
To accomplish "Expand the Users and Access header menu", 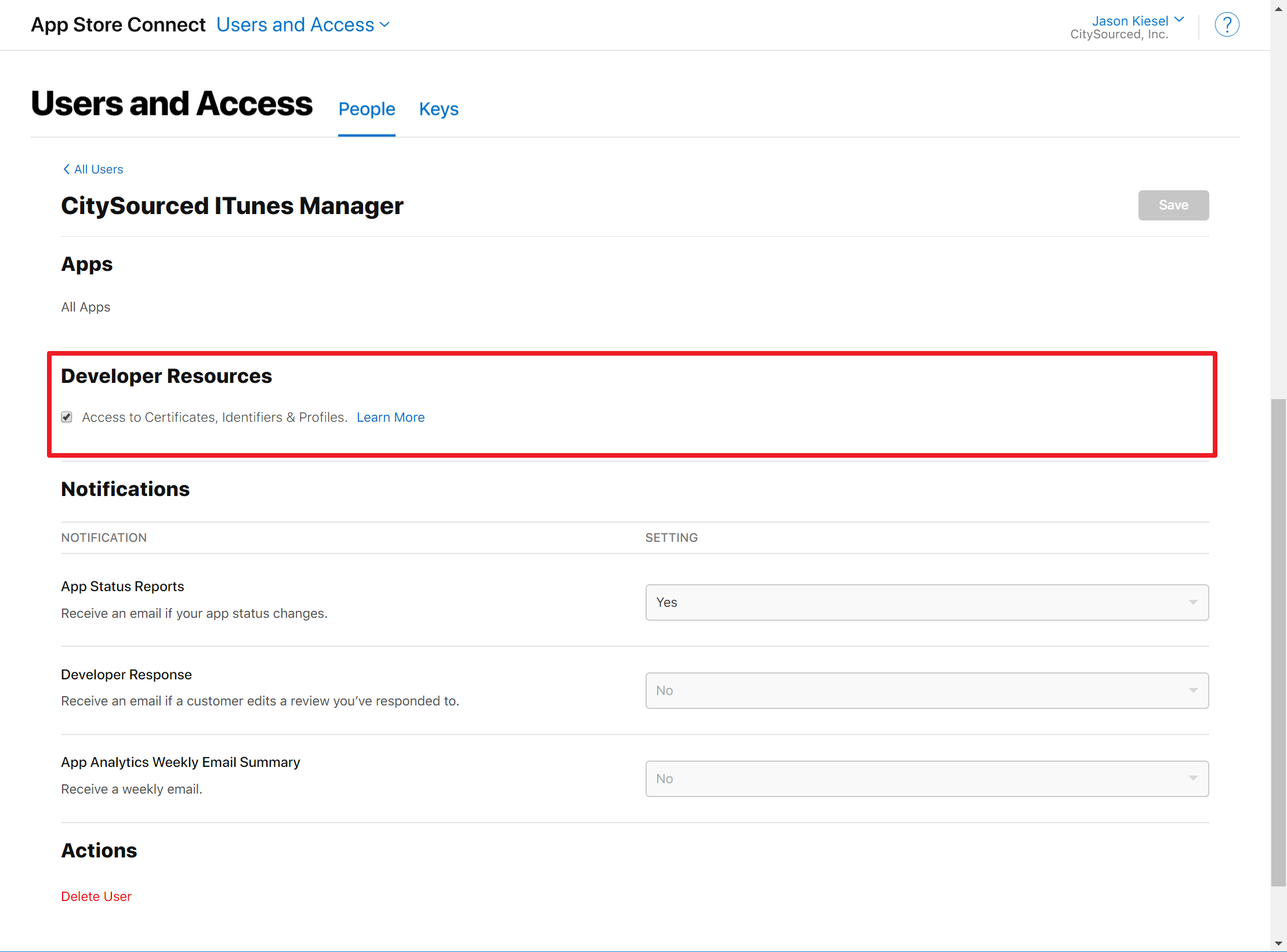I will tap(303, 25).
